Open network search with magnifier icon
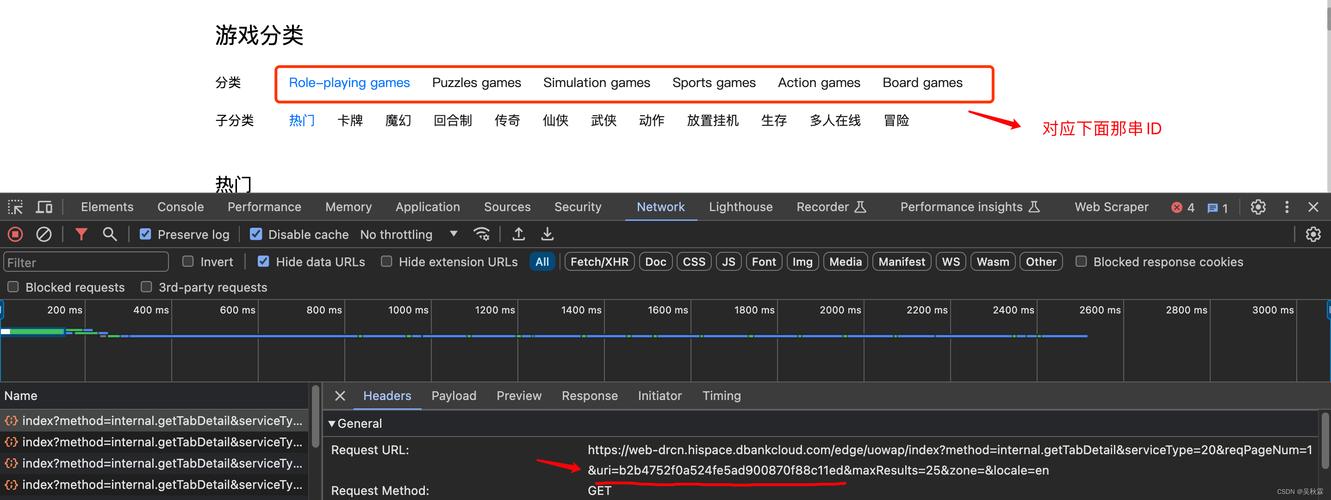This screenshot has width=1331, height=500. click(110, 234)
